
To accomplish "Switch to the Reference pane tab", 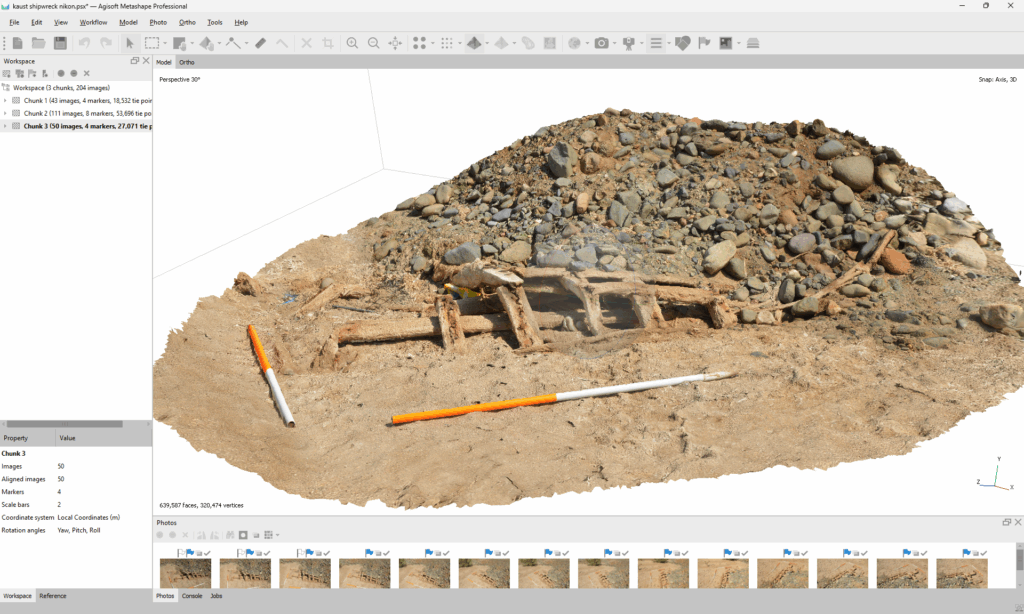I will tap(53, 596).
